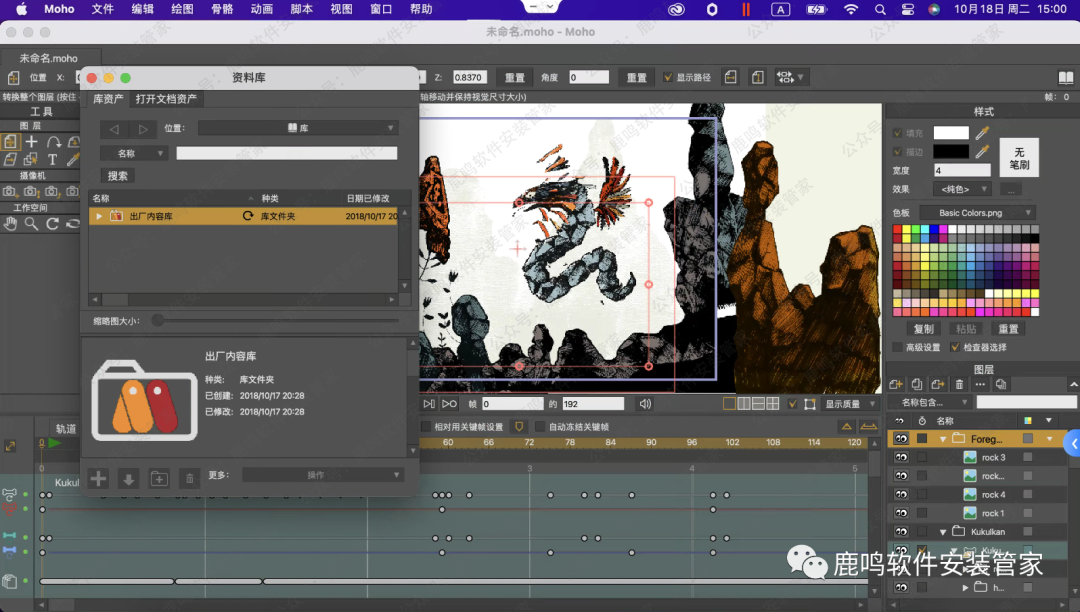Viewport: 1080px width, 612px height.
Task: Toggle the 显示路径 checkbox
Action: coord(668,77)
